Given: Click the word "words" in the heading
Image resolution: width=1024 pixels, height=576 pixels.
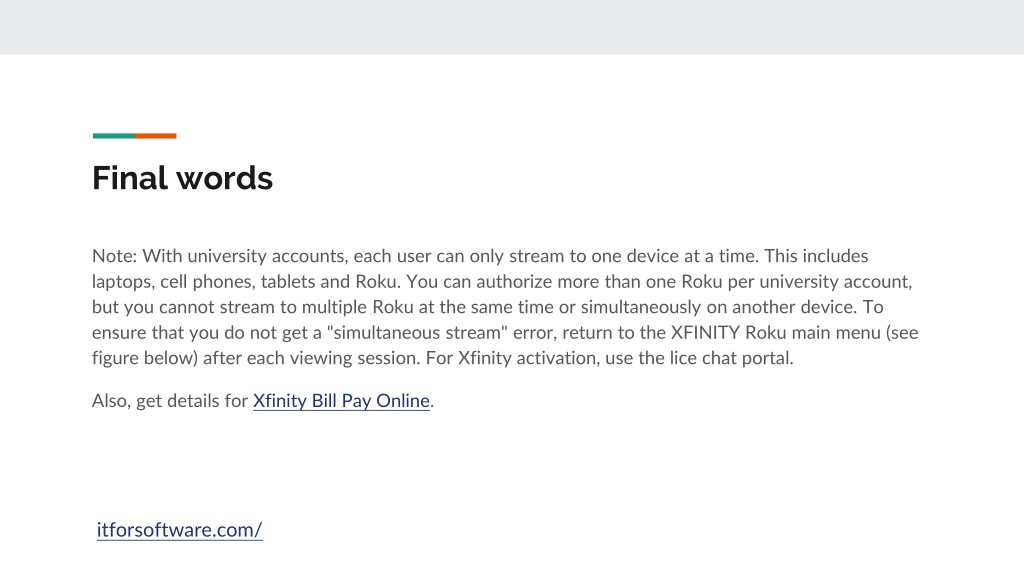Looking at the screenshot, I should (224, 180).
